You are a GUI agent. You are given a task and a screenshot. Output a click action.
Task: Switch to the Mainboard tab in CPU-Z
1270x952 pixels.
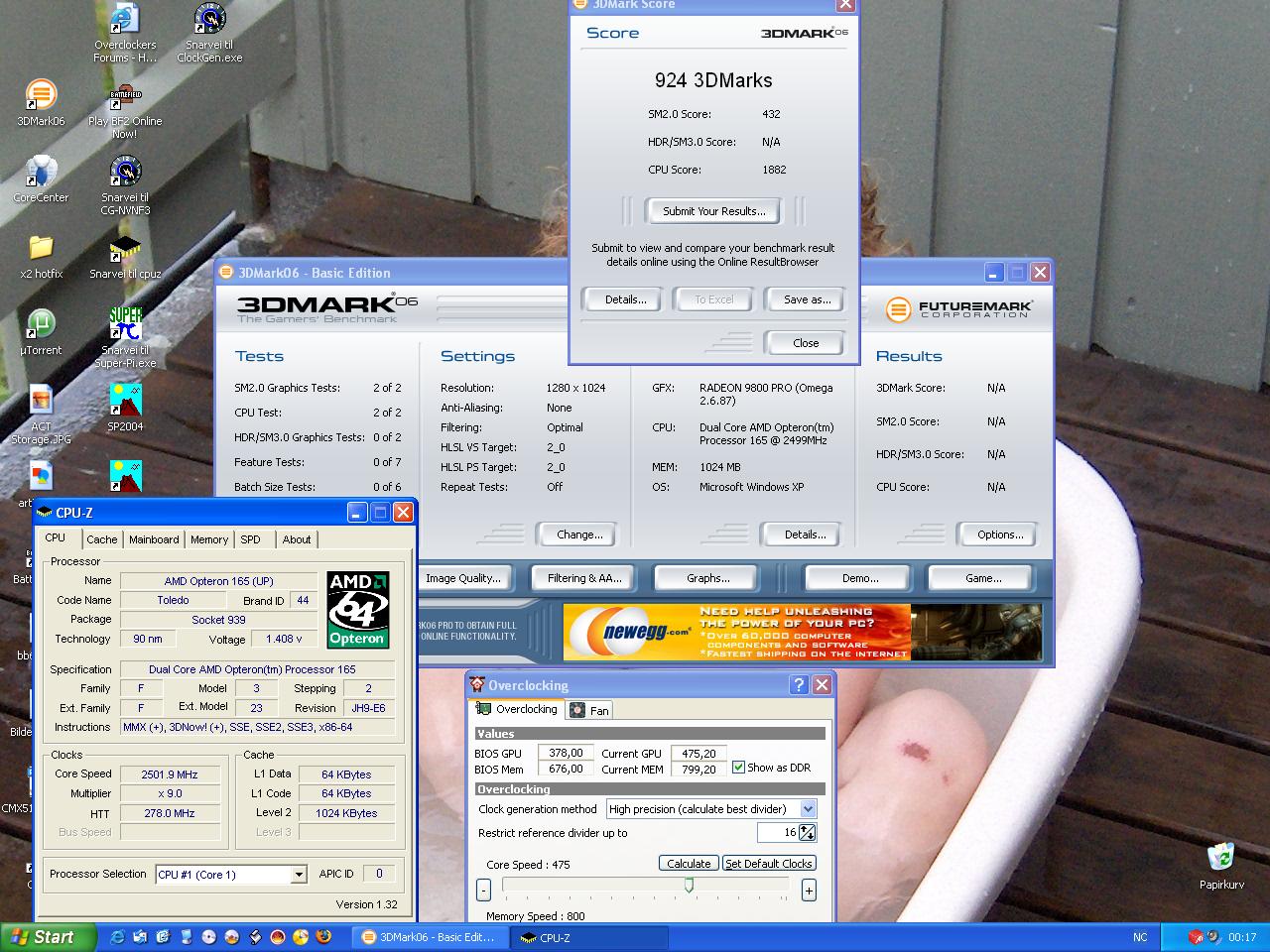(154, 539)
